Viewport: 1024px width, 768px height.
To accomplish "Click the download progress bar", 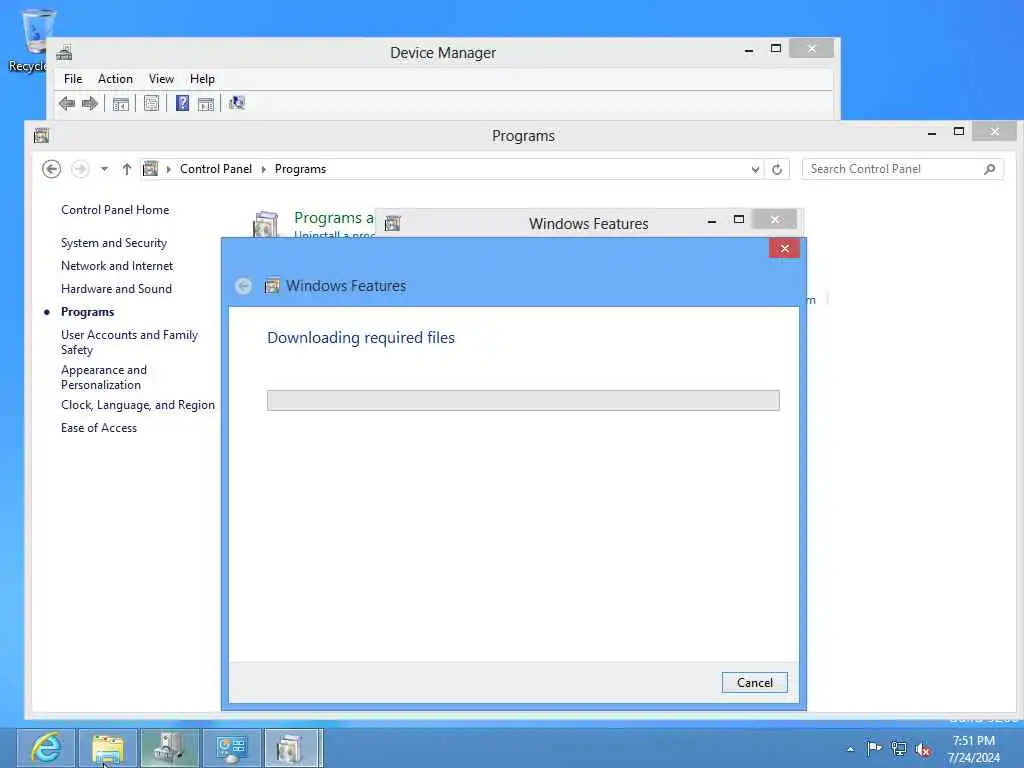I will point(523,400).
